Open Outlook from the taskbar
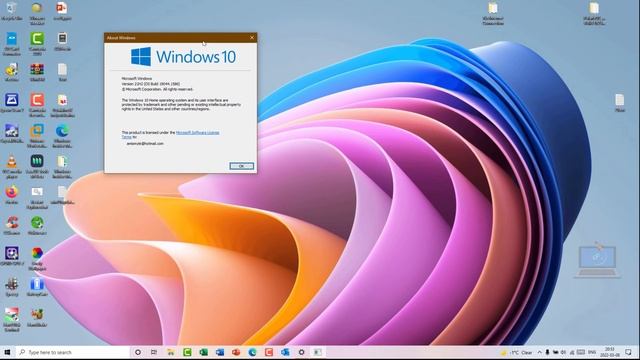This screenshot has height=360, width=640. coord(285,352)
